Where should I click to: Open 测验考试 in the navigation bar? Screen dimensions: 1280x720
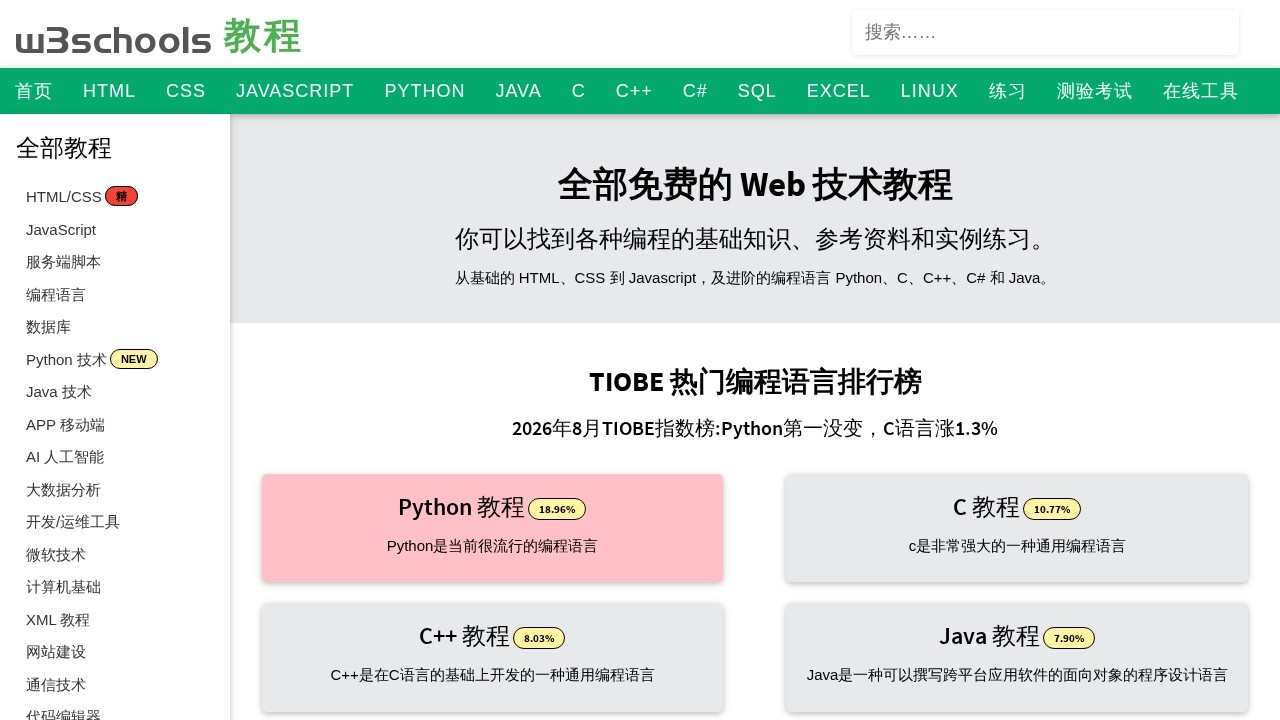pyautogui.click(x=1094, y=91)
